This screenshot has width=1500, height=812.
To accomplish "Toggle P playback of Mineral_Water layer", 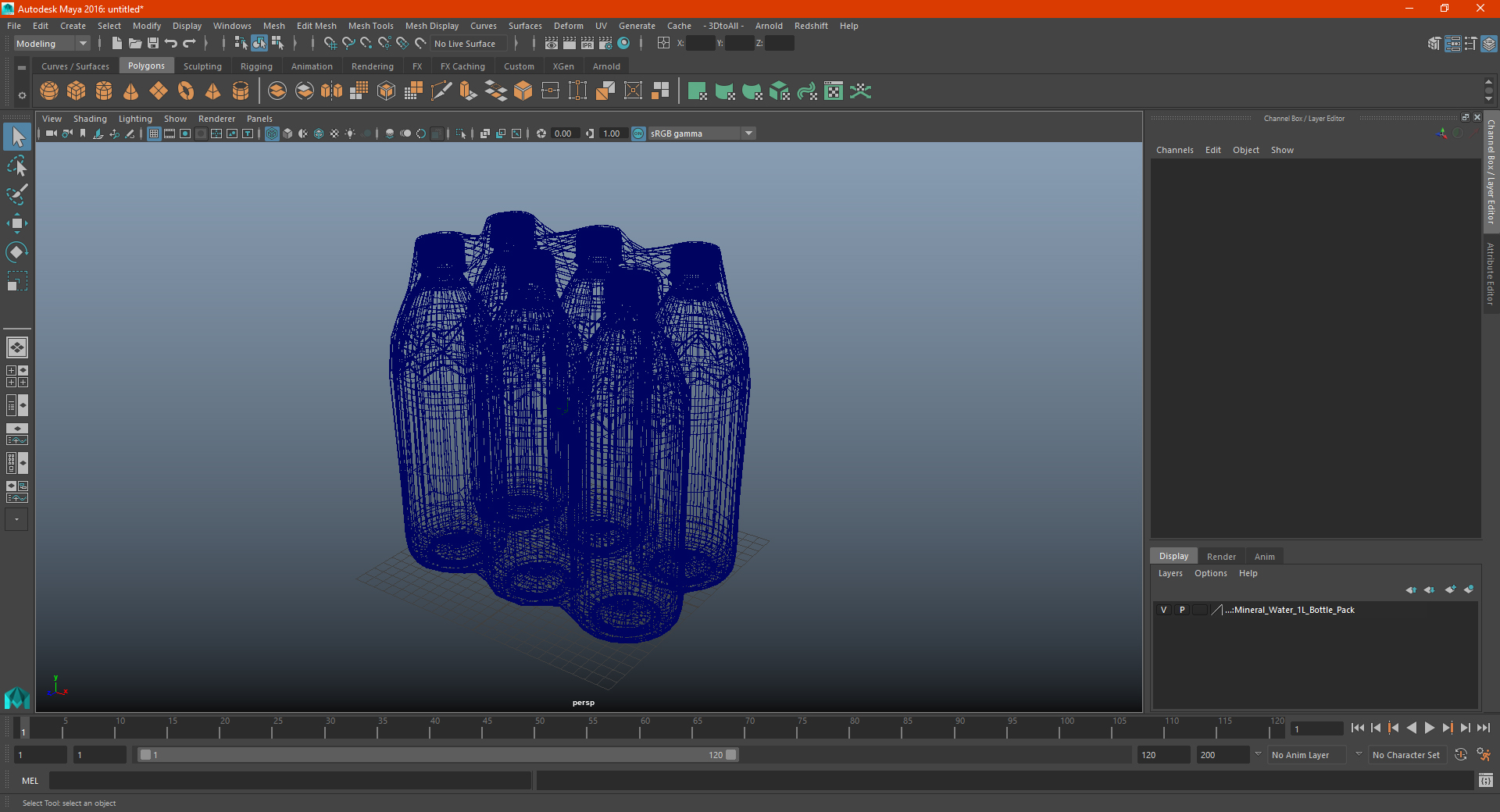I will pos(1182,610).
